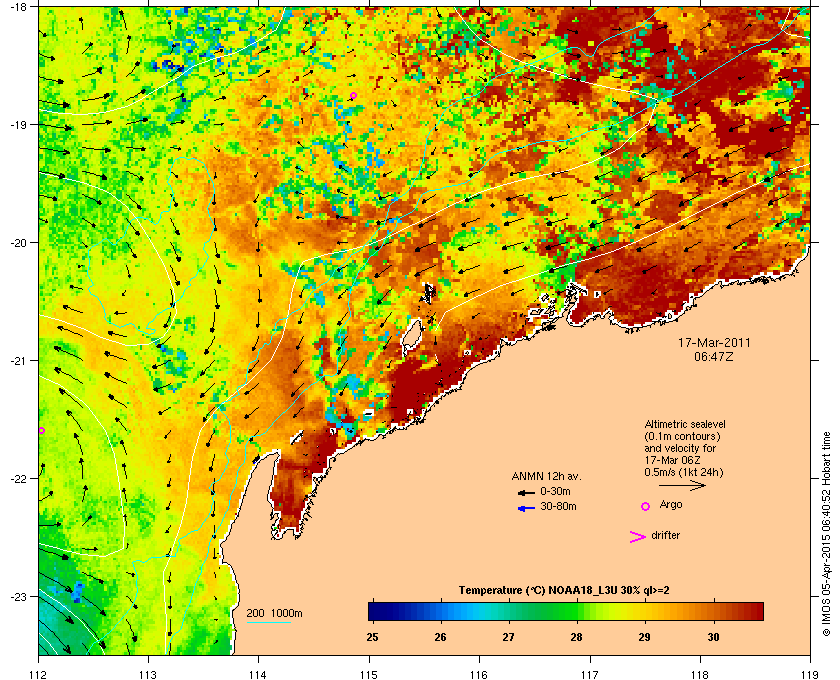
Task: Click the Argo float marker near 18.8S 114.9E
Action: pyautogui.click(x=353, y=96)
